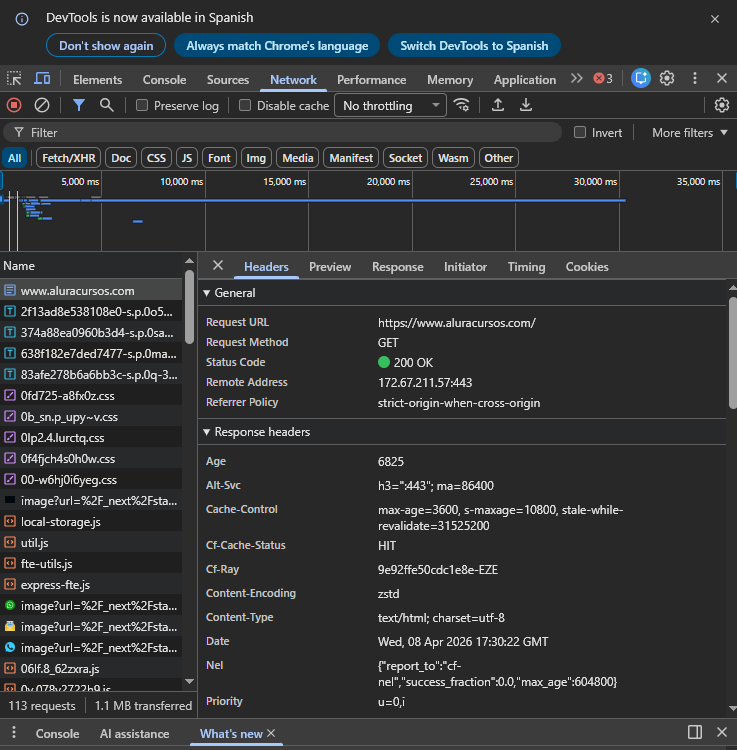Tick the Invert filter checkbox
Screen dimensions: 737x750
pos(580,132)
